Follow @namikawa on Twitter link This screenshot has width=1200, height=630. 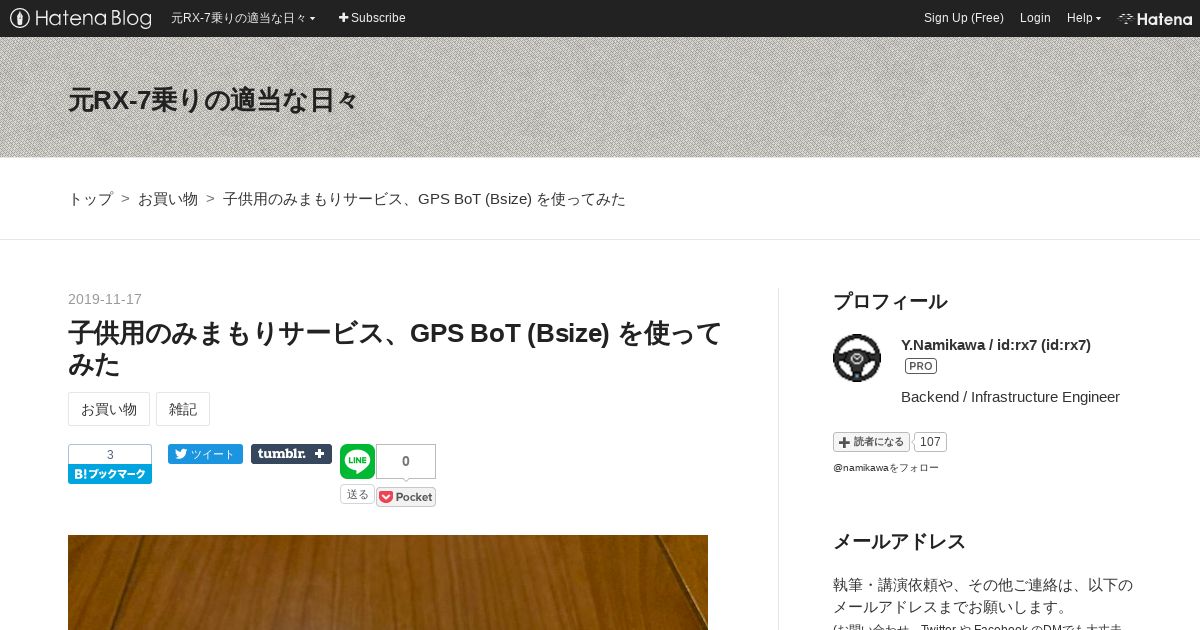[886, 467]
